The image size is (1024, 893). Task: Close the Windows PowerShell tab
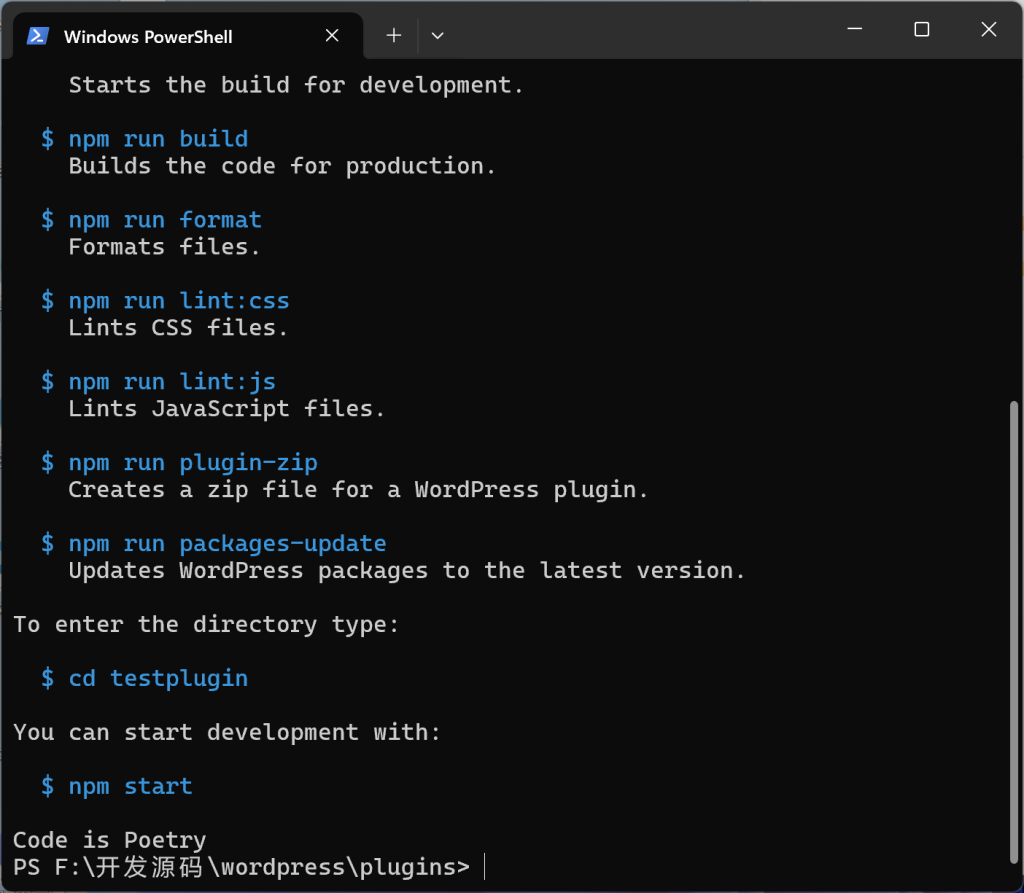pos(332,35)
